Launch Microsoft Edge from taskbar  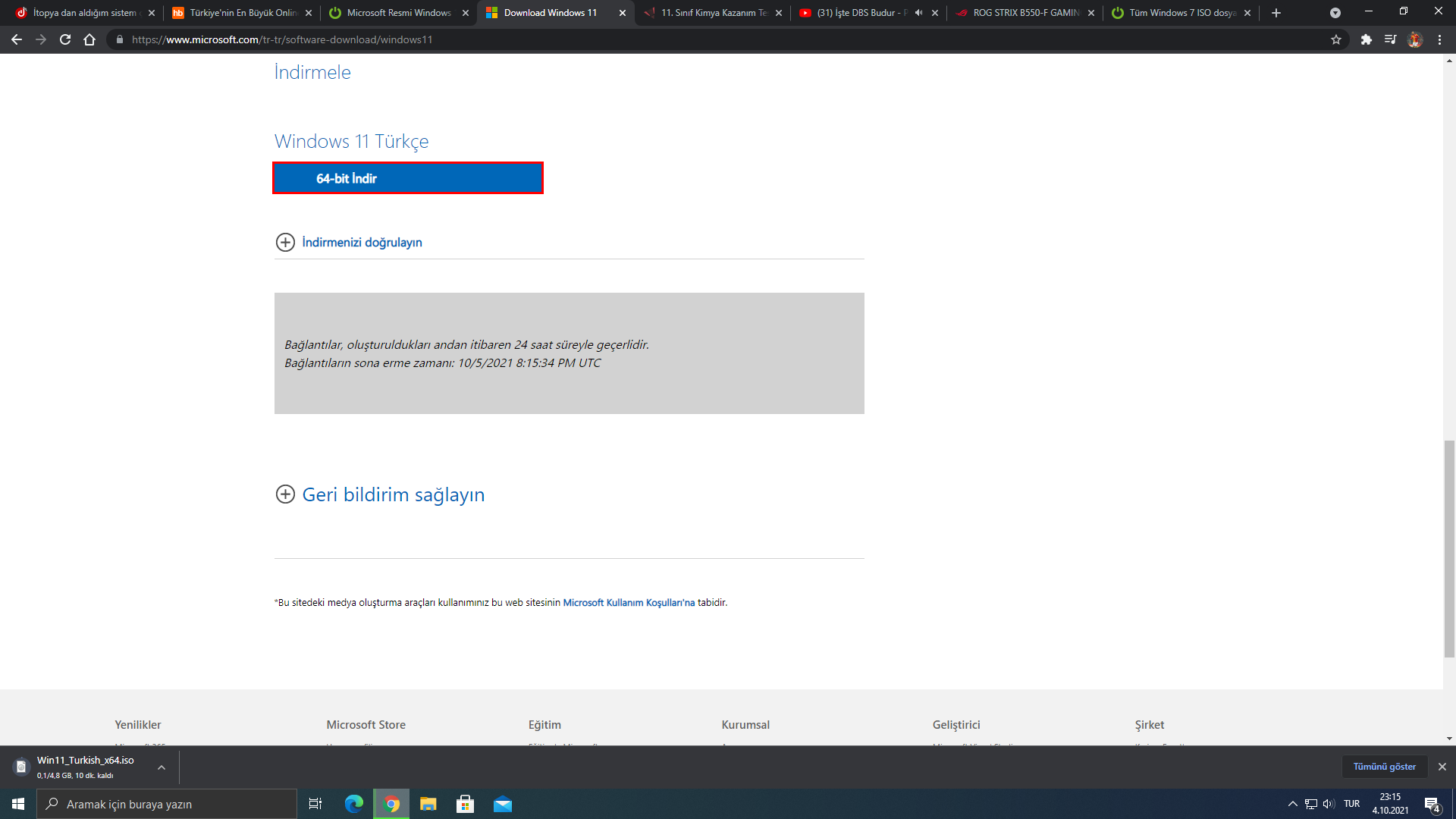click(x=354, y=804)
